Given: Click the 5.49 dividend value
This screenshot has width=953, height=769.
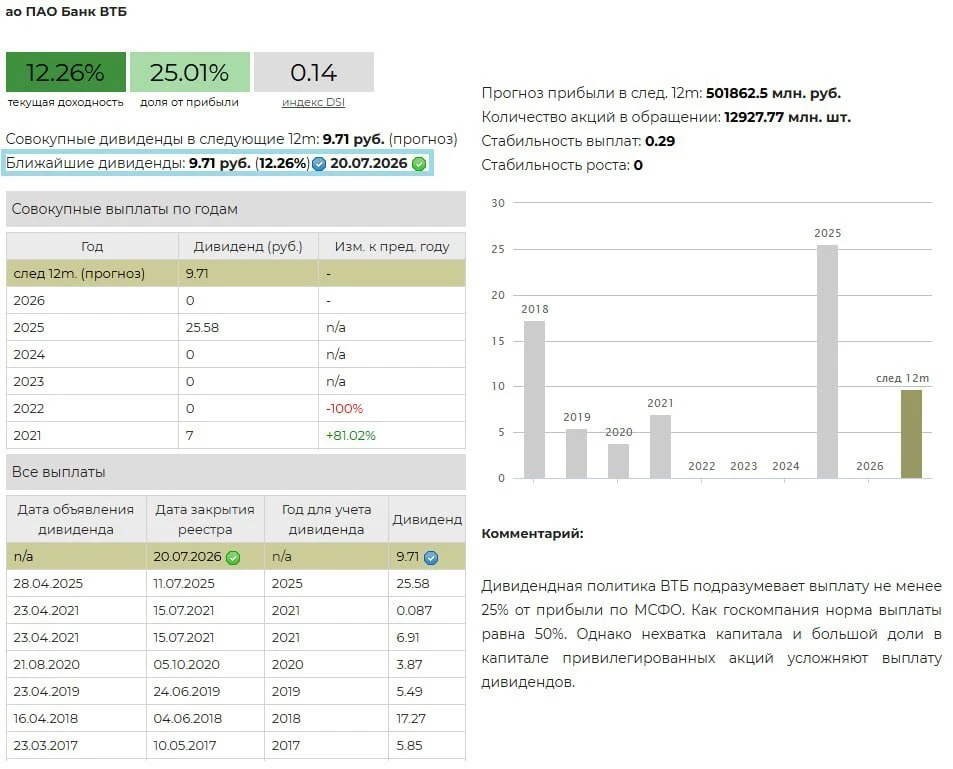Looking at the screenshot, I should (x=409, y=692).
